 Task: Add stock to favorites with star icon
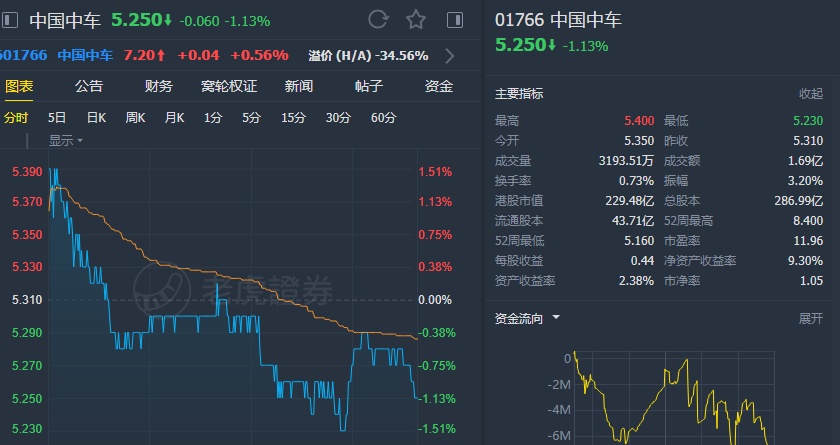point(416,19)
